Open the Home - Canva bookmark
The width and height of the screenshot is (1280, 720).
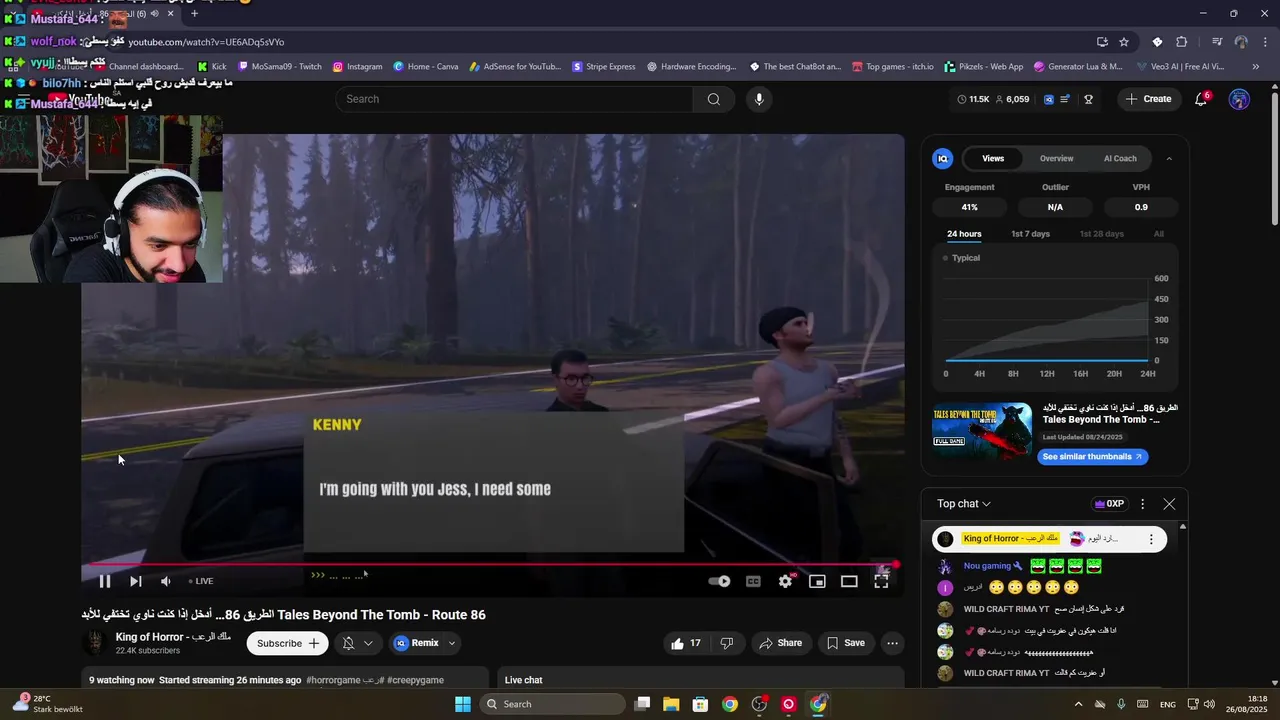click(x=426, y=67)
